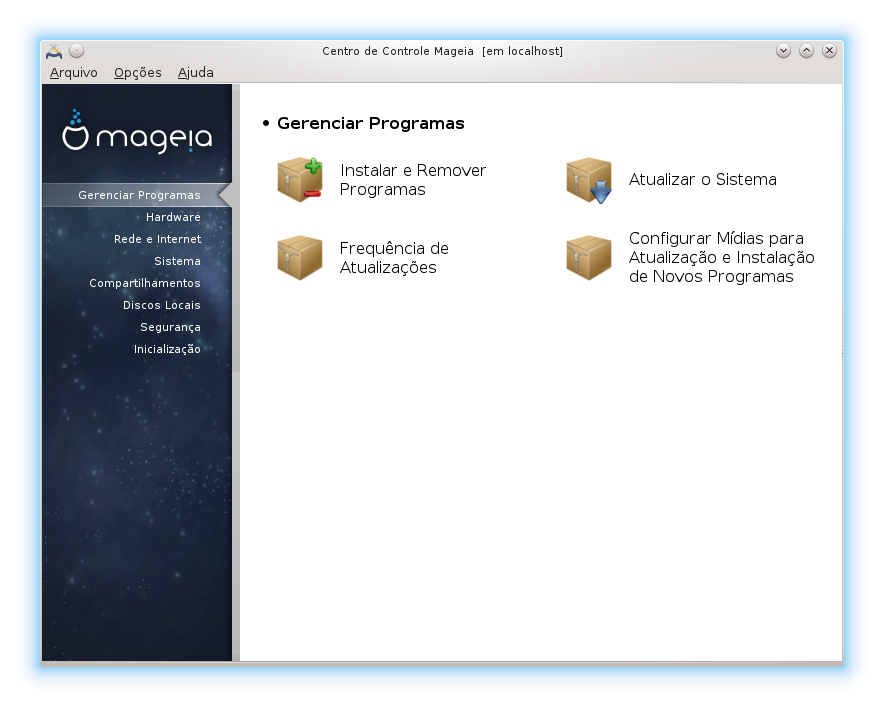Click the app icon in the title bar
This screenshot has height=707, width=884.
coord(54,51)
